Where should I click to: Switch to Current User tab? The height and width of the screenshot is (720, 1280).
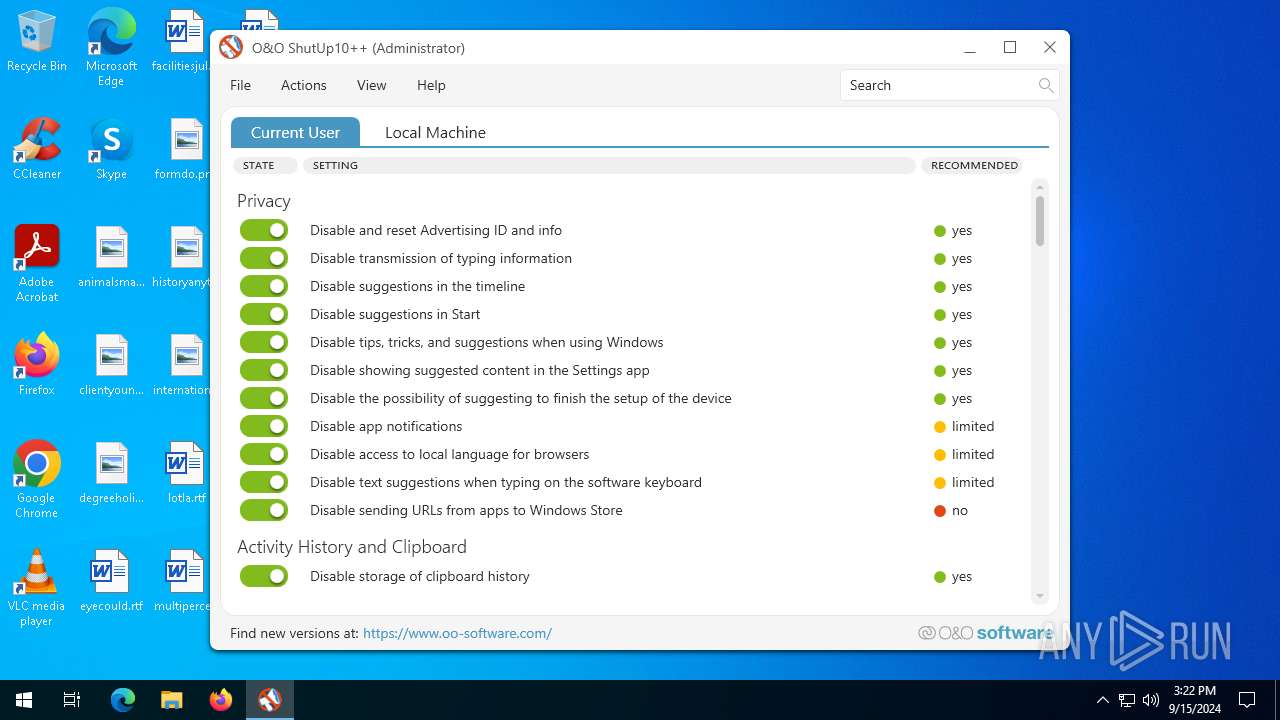295,132
